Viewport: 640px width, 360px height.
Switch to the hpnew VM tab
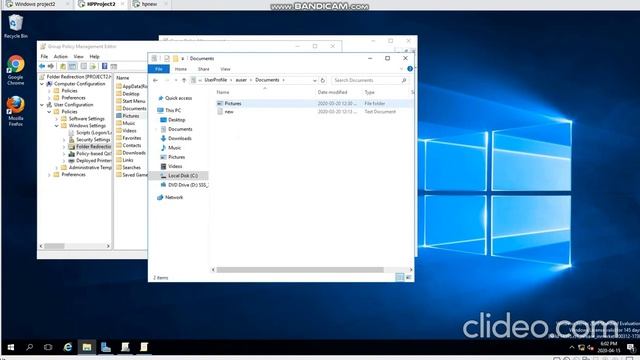[x=149, y=4]
